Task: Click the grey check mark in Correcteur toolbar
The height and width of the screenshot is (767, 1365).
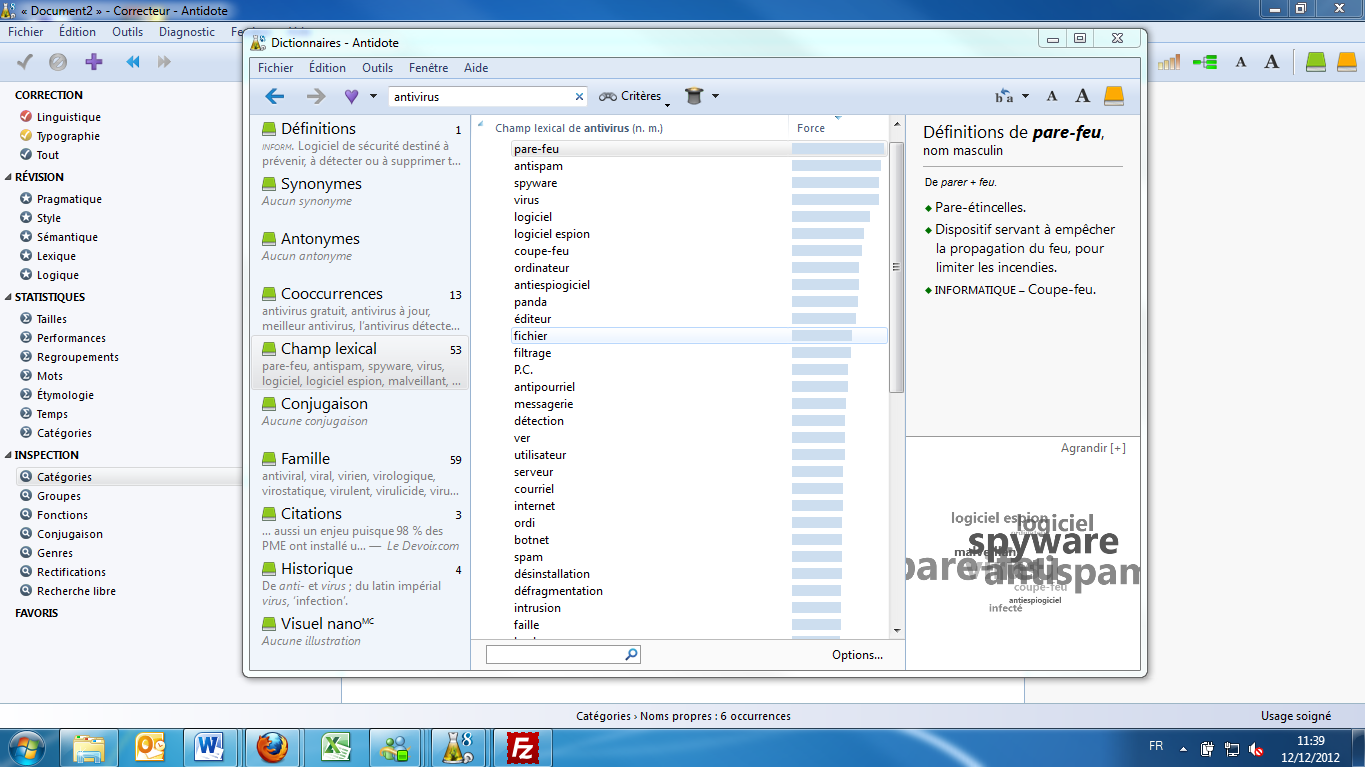Action: (x=26, y=62)
